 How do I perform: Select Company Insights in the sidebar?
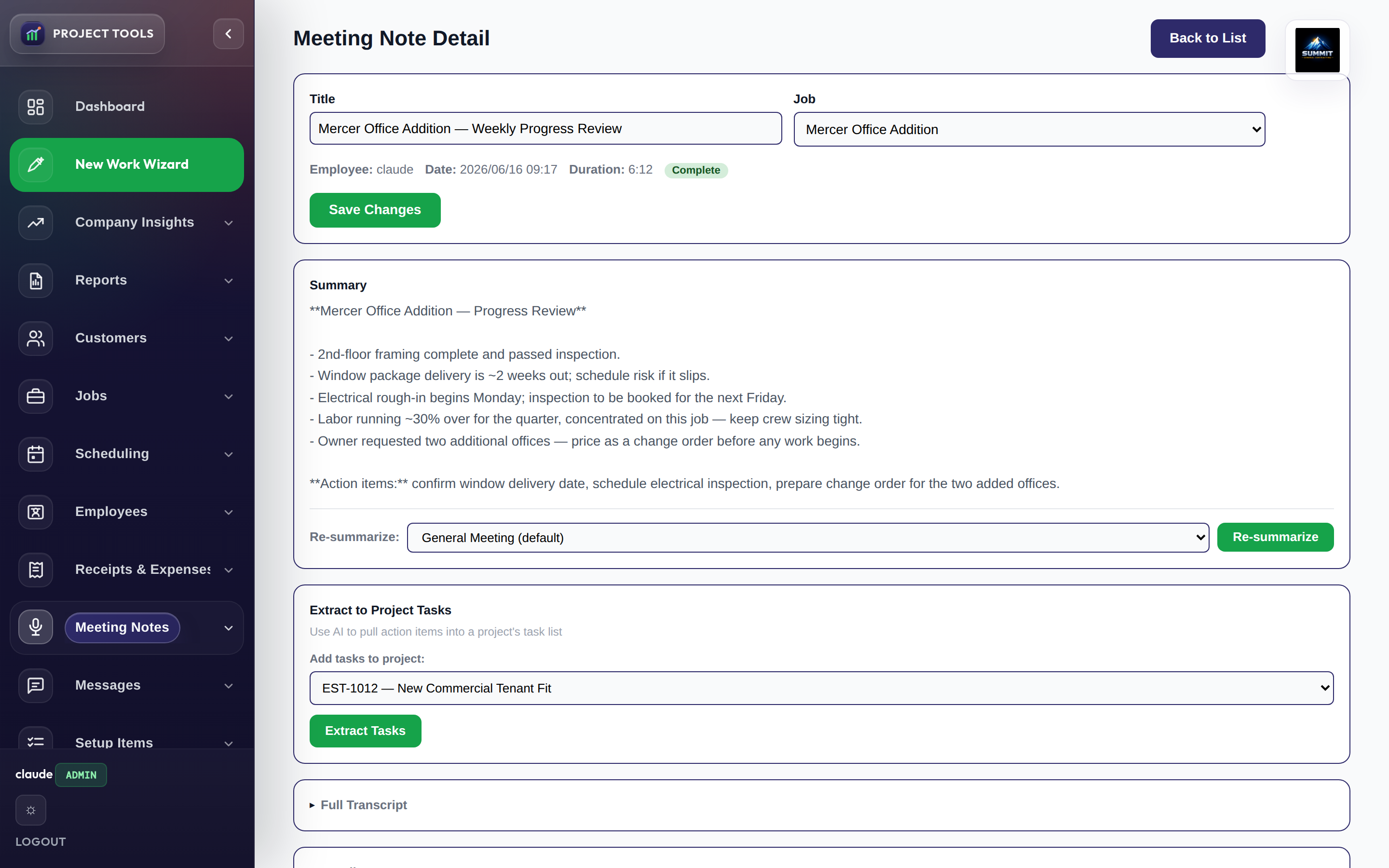134,222
